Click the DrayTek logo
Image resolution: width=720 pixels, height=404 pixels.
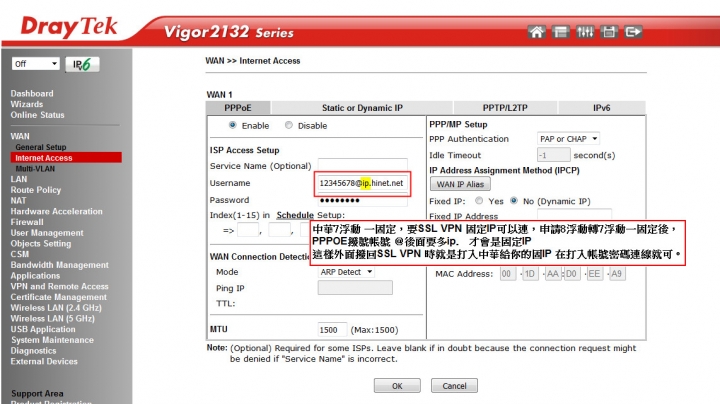[x=69, y=27]
